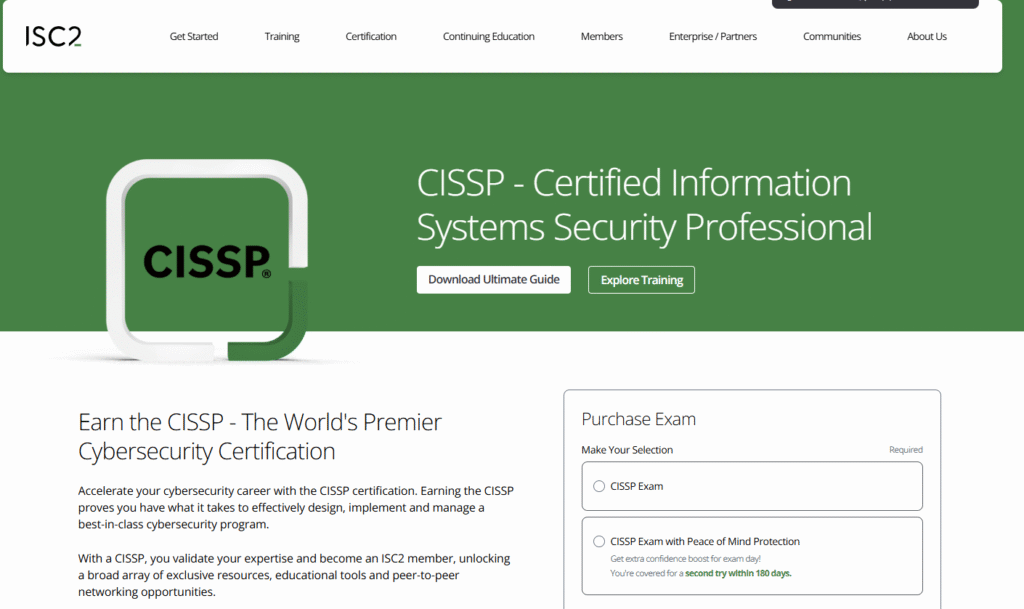This screenshot has width=1024, height=609.
Task: Click the 'second try within 180 days' text
Action: (738, 573)
